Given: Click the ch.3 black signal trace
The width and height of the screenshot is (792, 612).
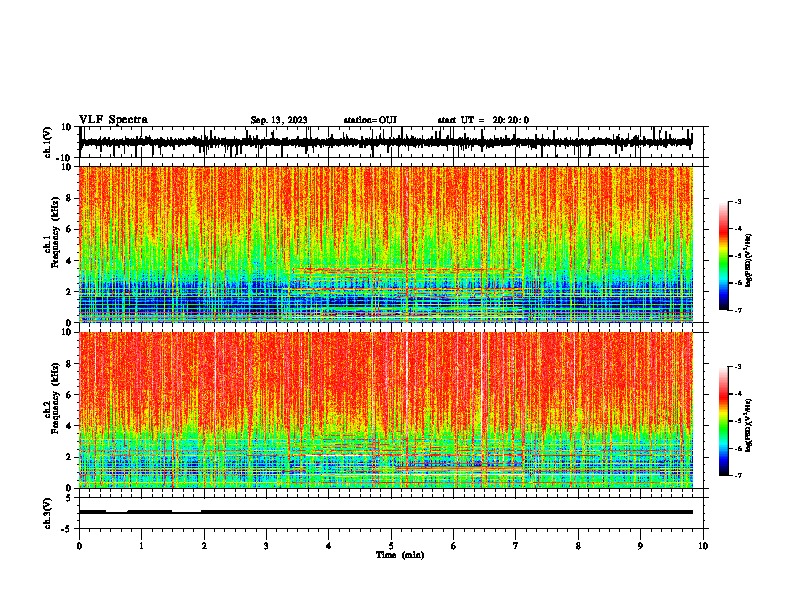Looking at the screenshot, I should (386, 512).
